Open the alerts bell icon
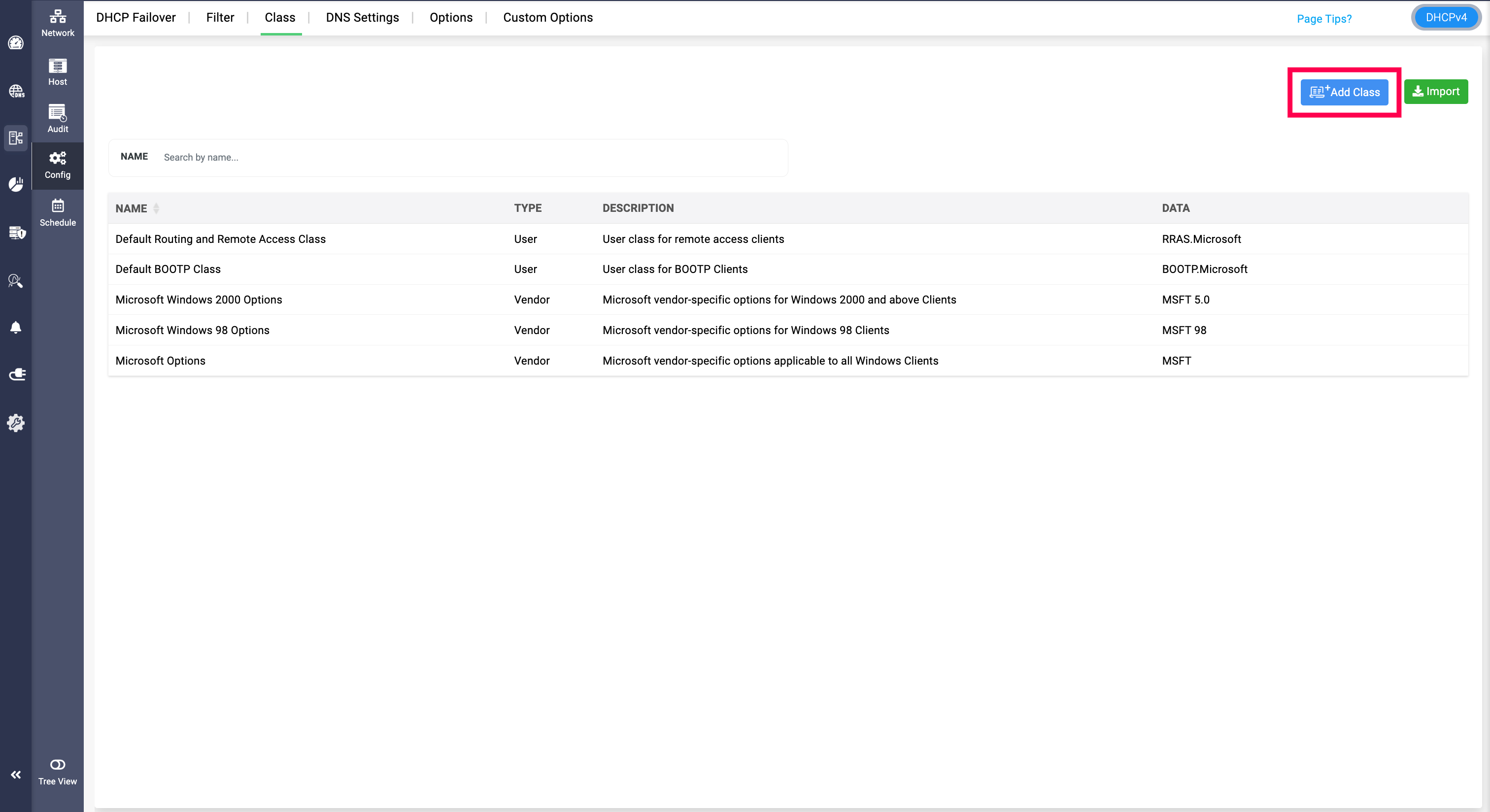This screenshot has height=812, width=1490. pyautogui.click(x=16, y=327)
